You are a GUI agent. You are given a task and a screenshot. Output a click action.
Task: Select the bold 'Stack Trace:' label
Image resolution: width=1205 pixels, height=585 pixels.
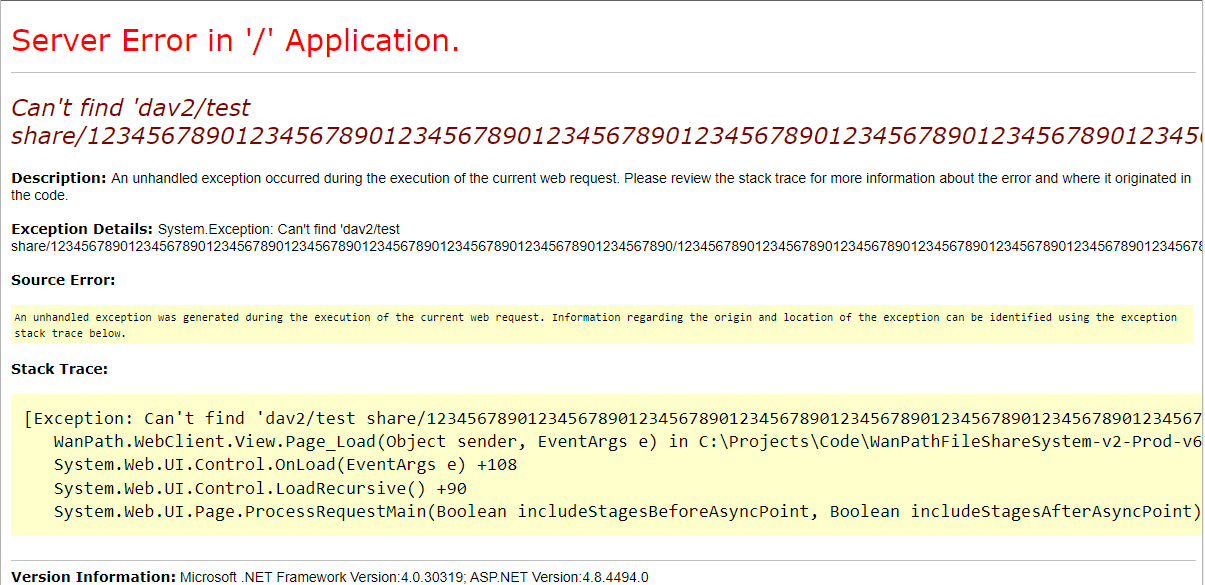59,369
